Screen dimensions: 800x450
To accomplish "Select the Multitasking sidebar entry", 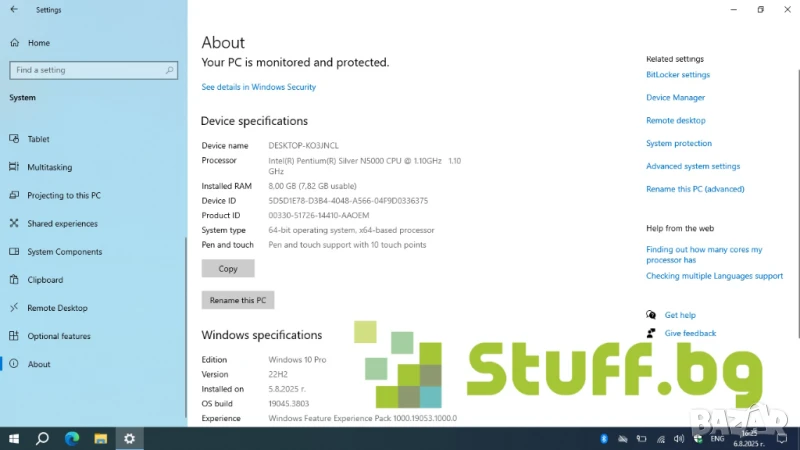I will [x=49, y=167].
